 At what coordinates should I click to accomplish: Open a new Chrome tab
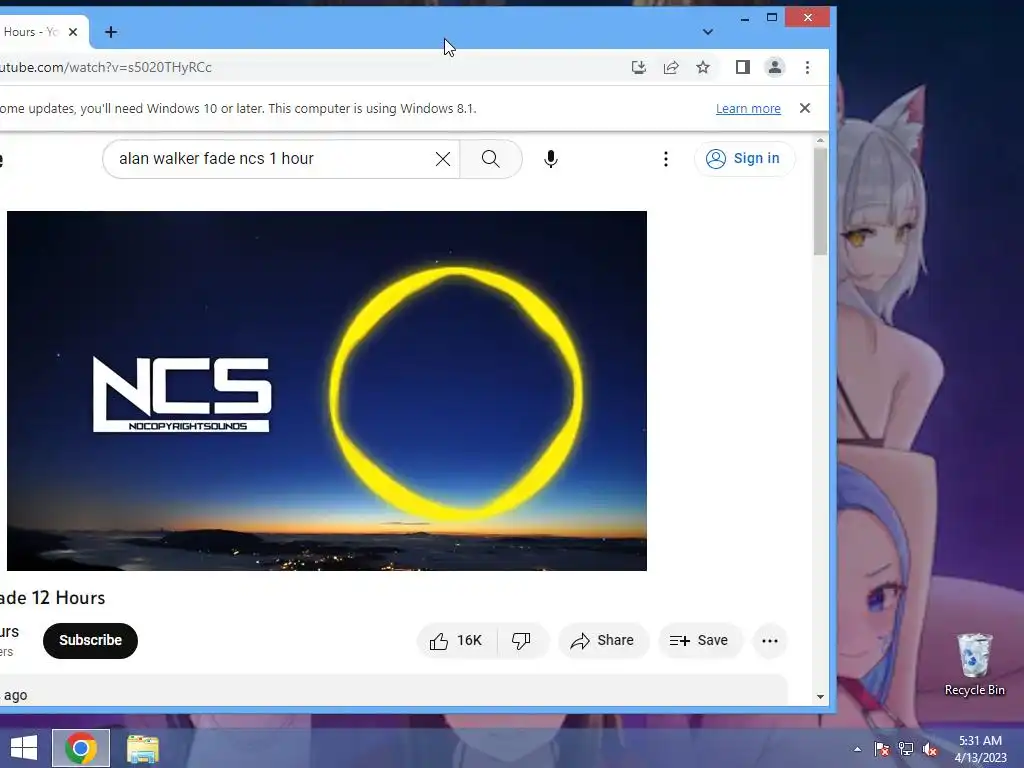111,32
